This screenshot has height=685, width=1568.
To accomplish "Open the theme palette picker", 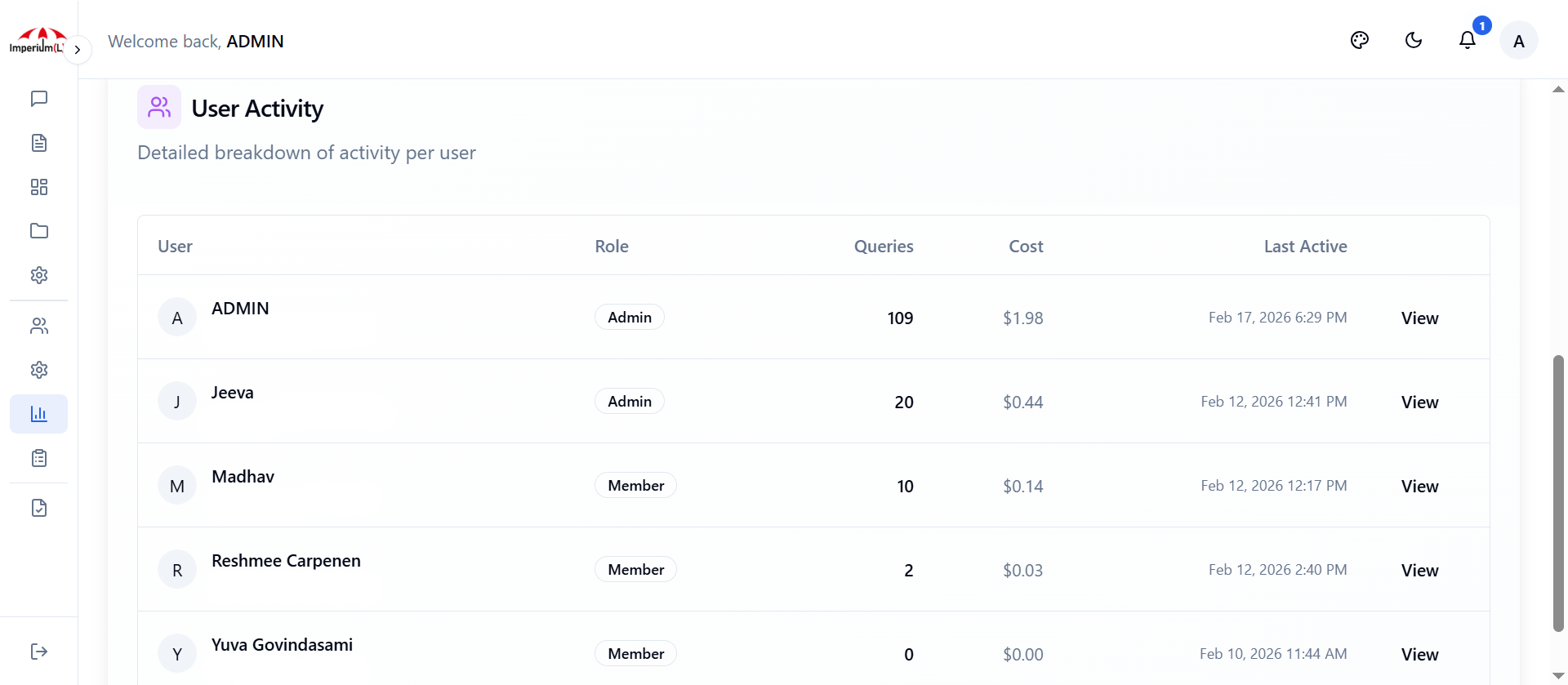I will tap(1361, 40).
